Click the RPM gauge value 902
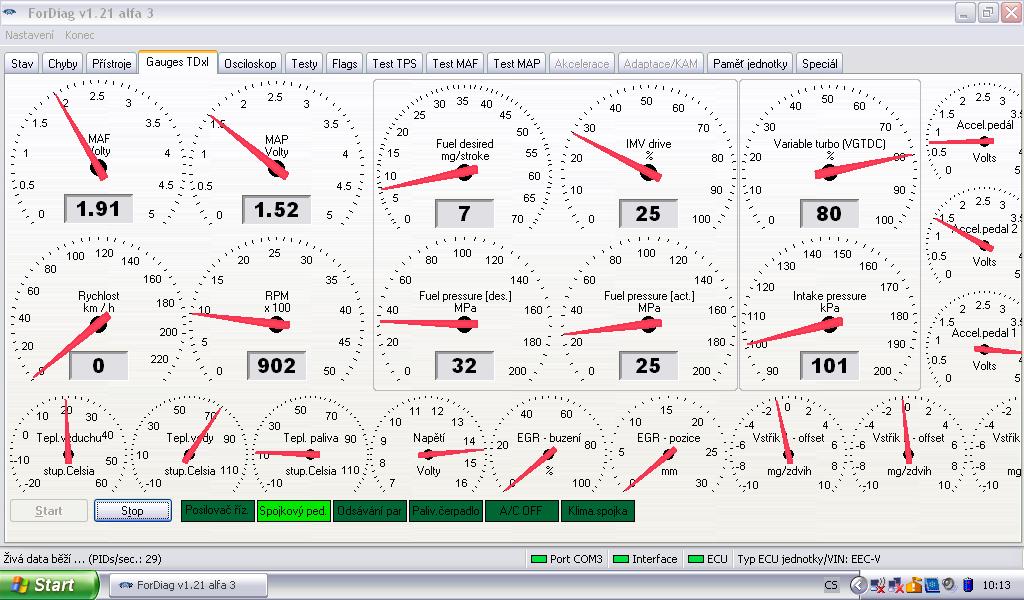 [277, 366]
